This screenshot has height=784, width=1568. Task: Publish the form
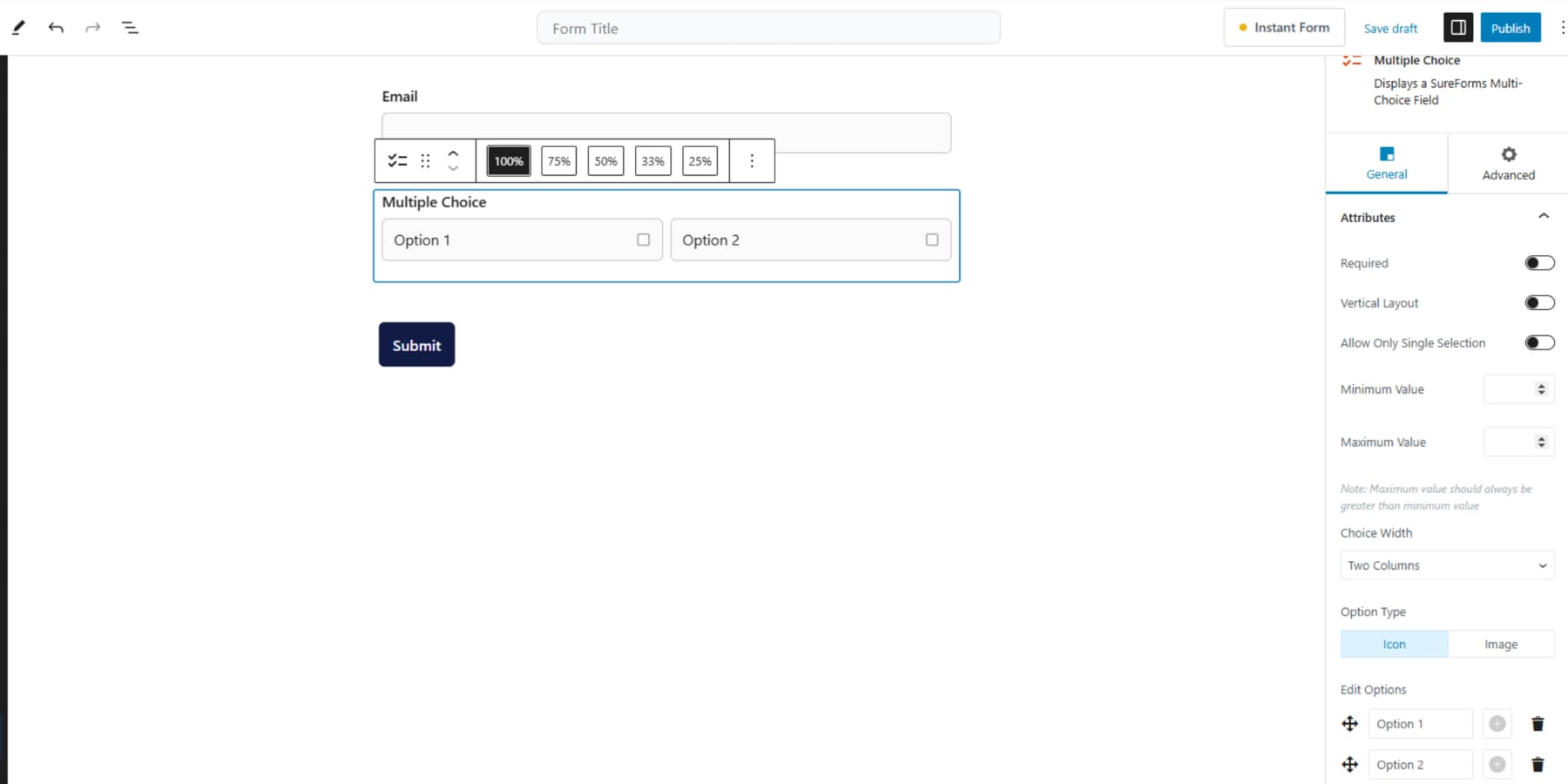pyautogui.click(x=1511, y=27)
